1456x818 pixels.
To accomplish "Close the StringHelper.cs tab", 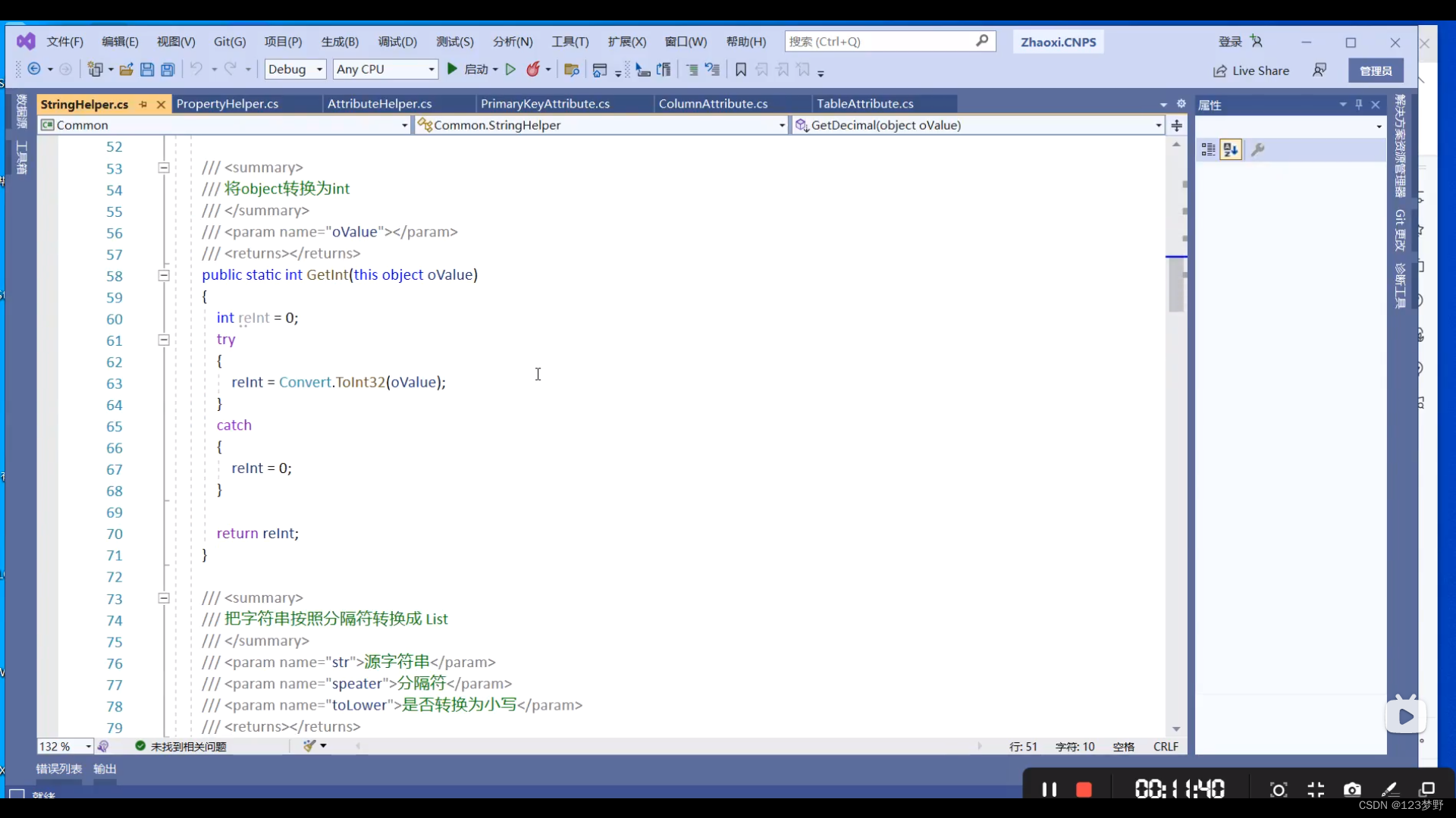I will (x=161, y=105).
